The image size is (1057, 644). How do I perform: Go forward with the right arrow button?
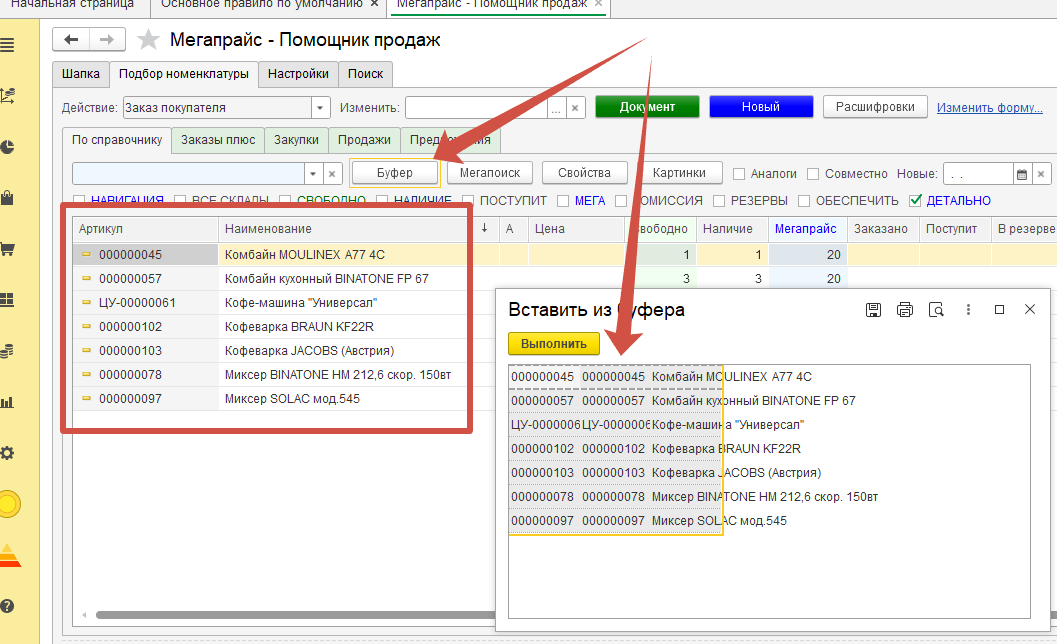coord(107,40)
